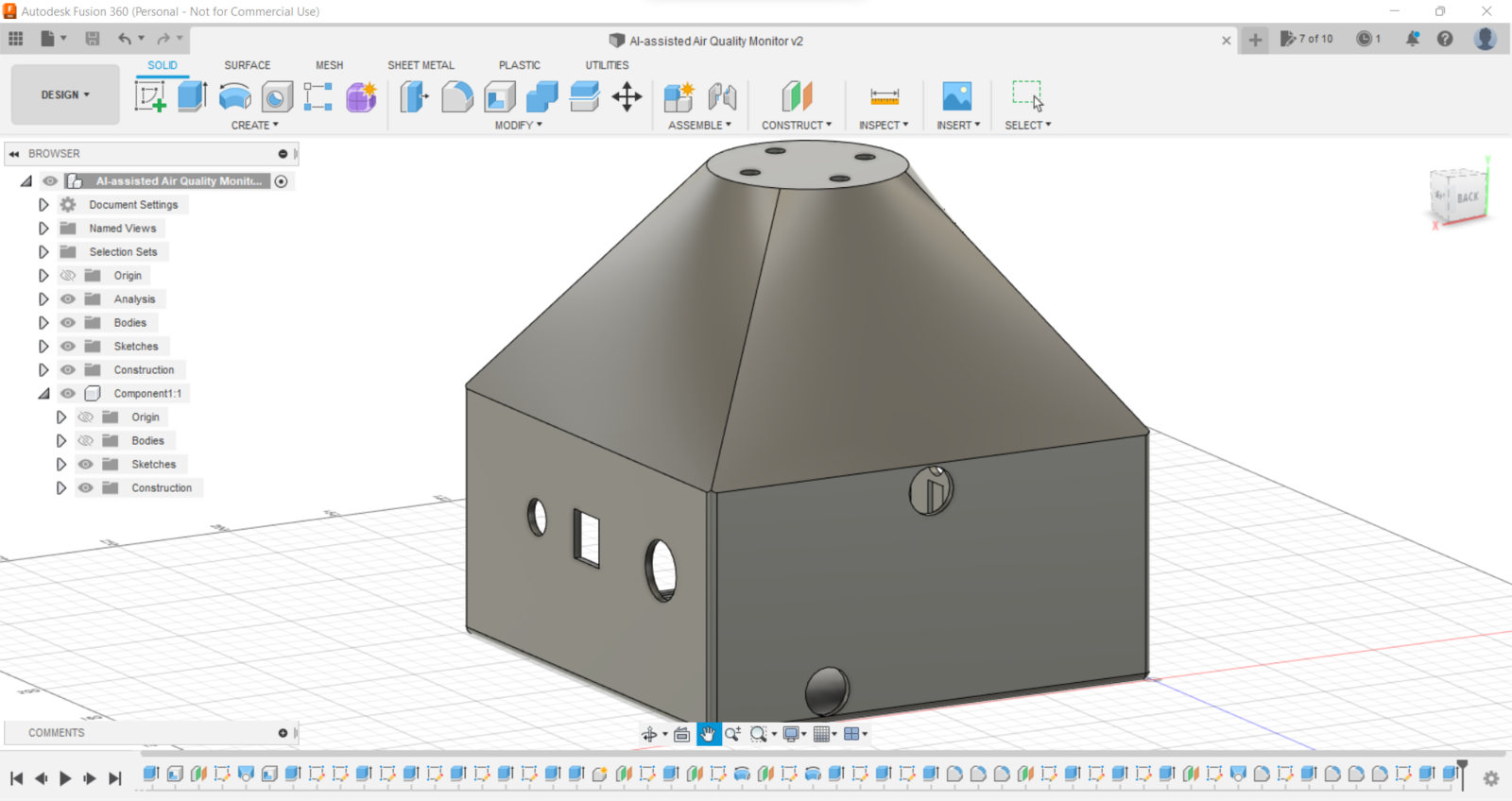Activate the Move/Copy tool

(x=627, y=96)
